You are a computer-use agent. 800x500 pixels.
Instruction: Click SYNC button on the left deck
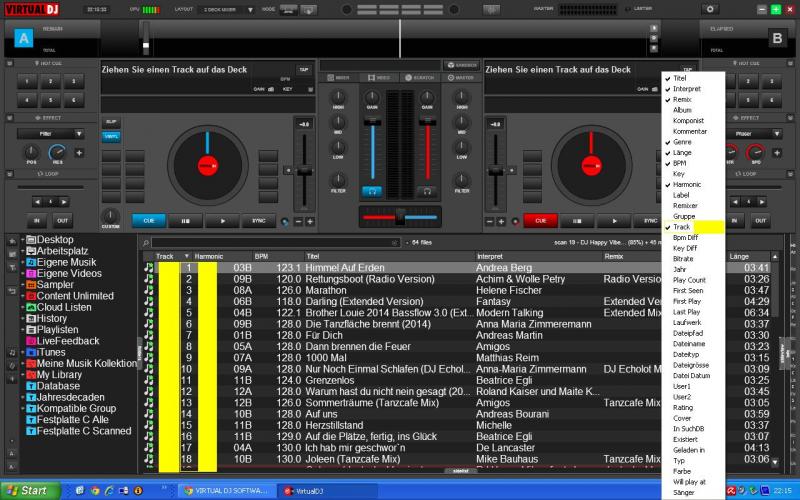click(259, 220)
